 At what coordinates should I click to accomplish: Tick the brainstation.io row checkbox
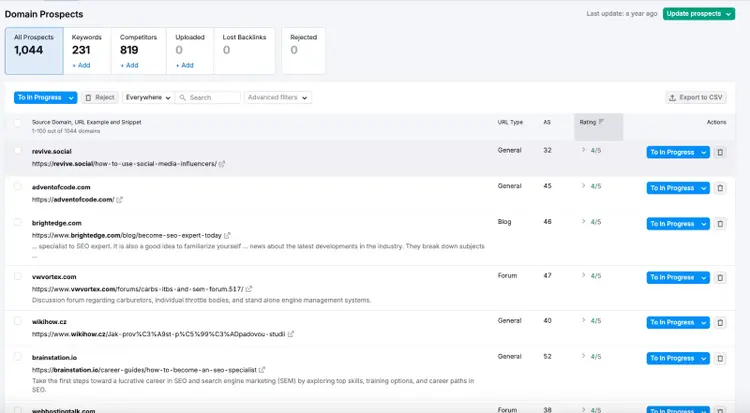(18, 357)
